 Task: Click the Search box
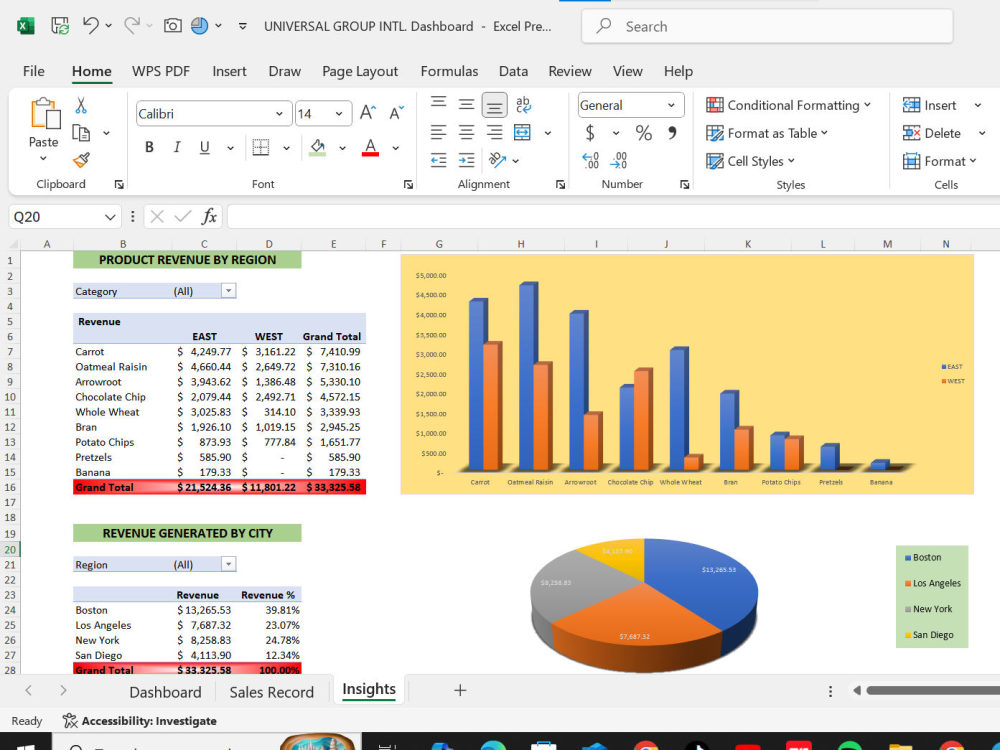(x=767, y=26)
